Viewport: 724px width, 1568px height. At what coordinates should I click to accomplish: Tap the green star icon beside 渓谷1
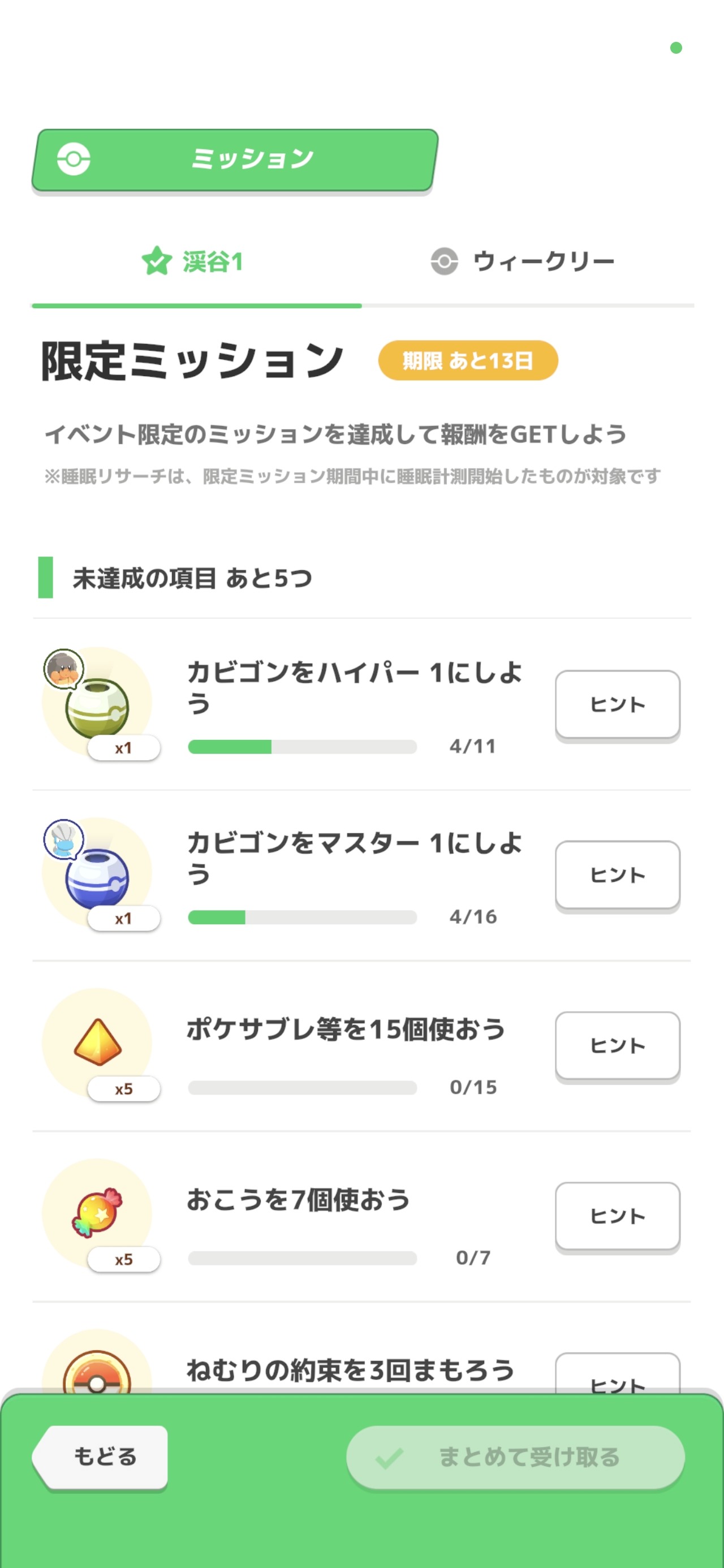[157, 261]
